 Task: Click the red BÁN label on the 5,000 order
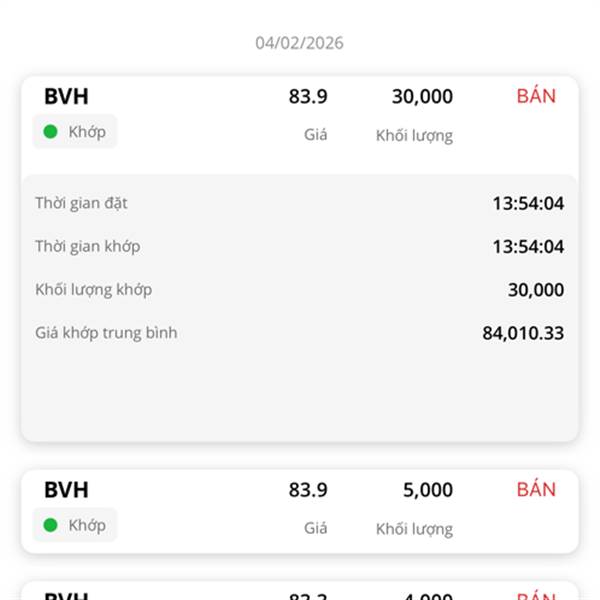(536, 490)
